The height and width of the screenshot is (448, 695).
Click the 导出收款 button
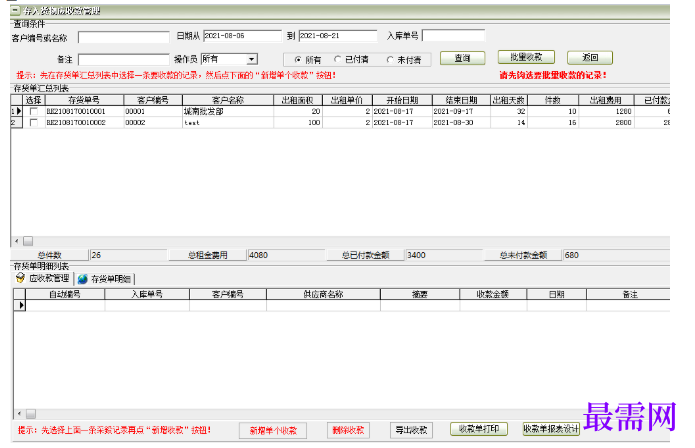tap(411, 430)
